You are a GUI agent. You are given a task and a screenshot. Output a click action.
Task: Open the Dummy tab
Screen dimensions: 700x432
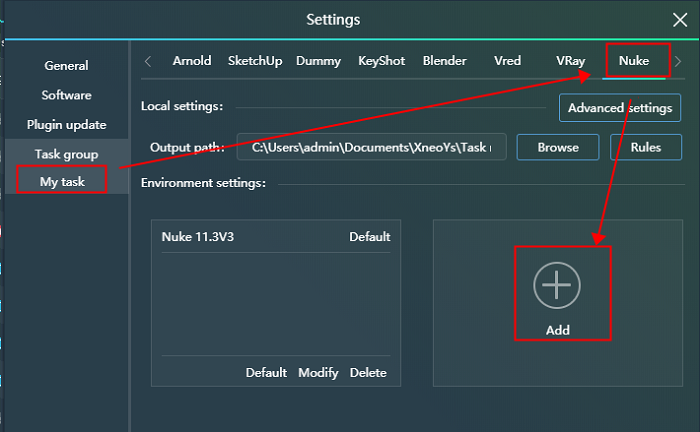[317, 61]
